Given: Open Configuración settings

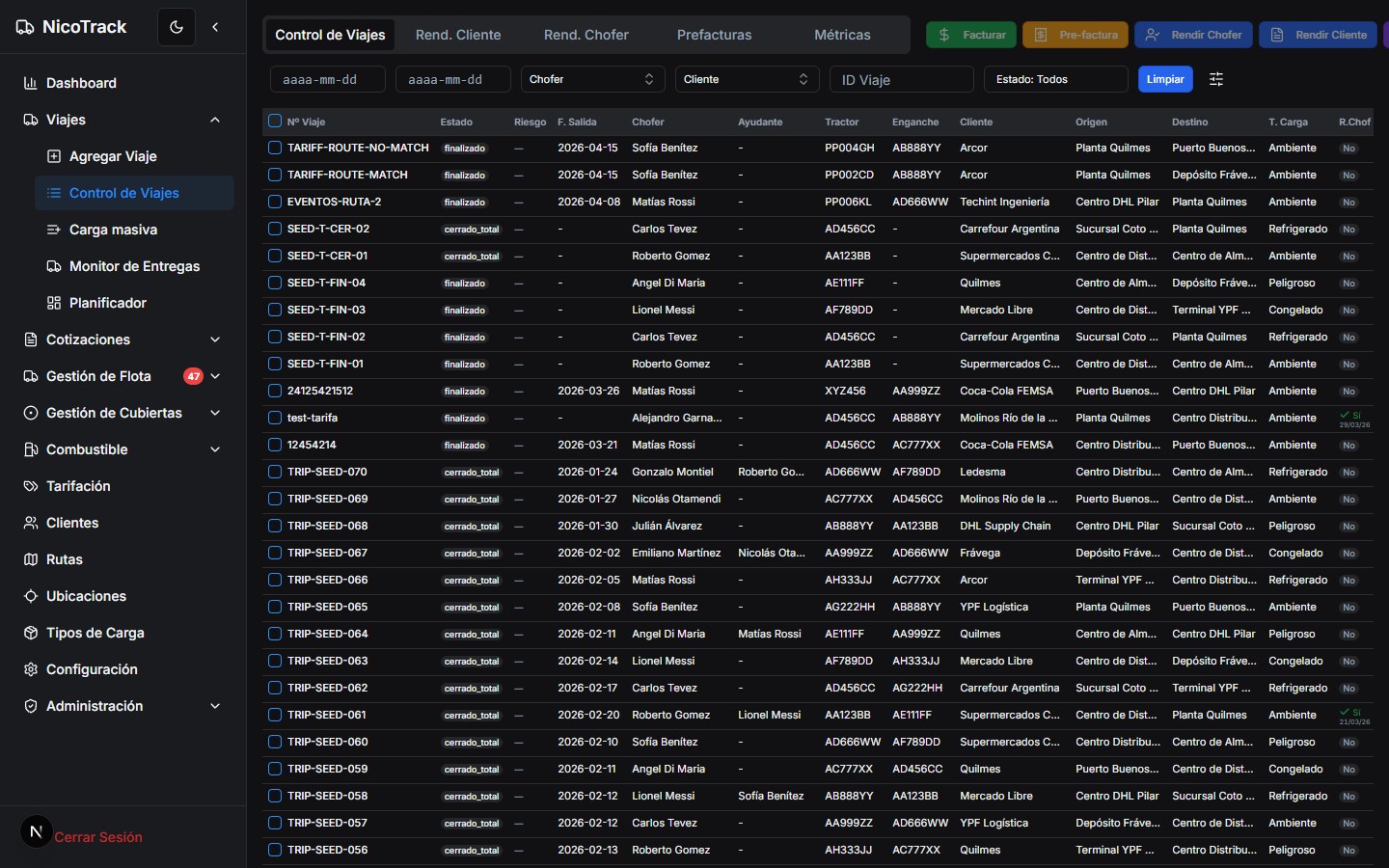Looking at the screenshot, I should click(x=123, y=669).
